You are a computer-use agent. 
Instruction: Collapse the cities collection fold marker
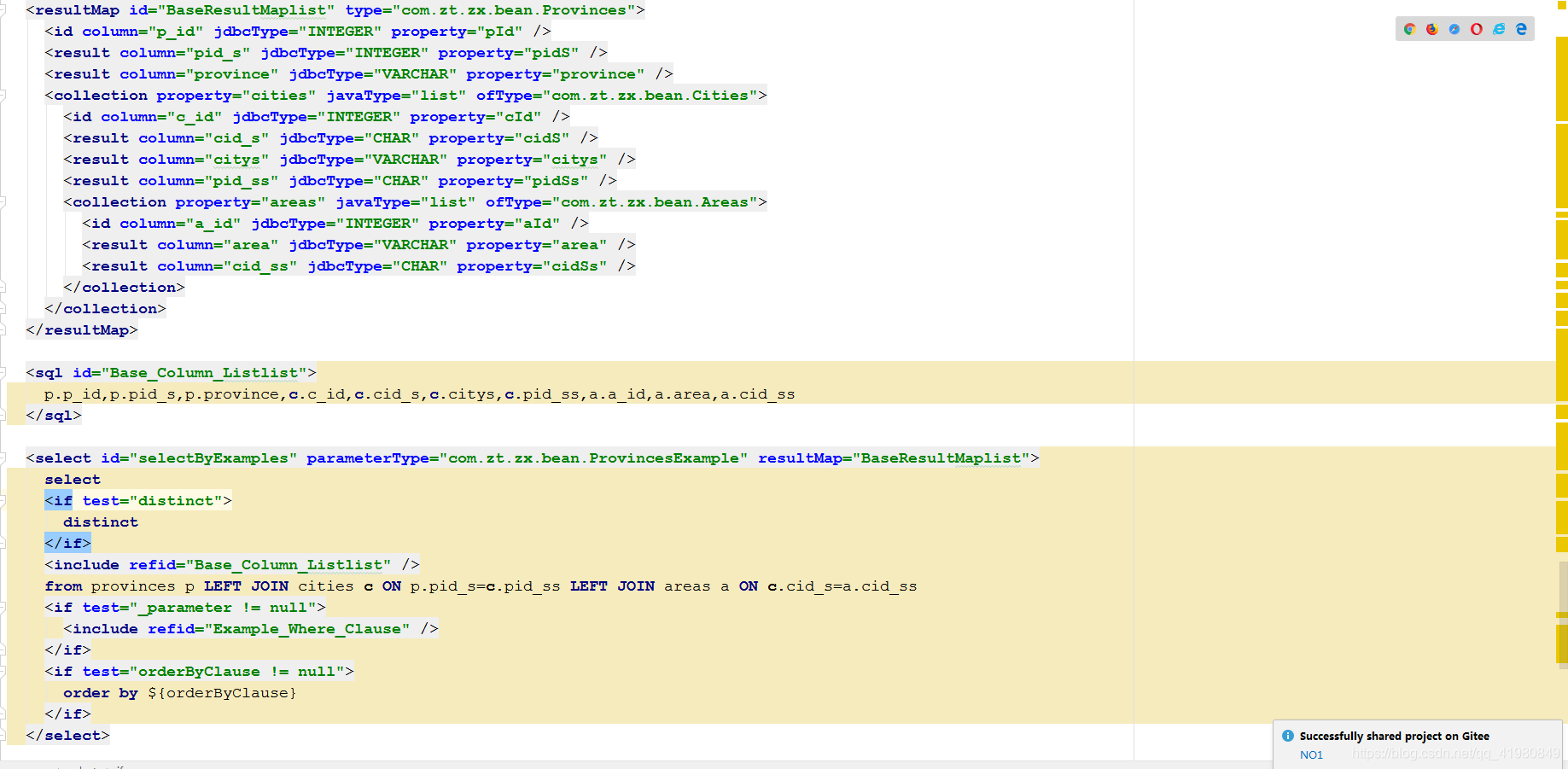[3, 96]
